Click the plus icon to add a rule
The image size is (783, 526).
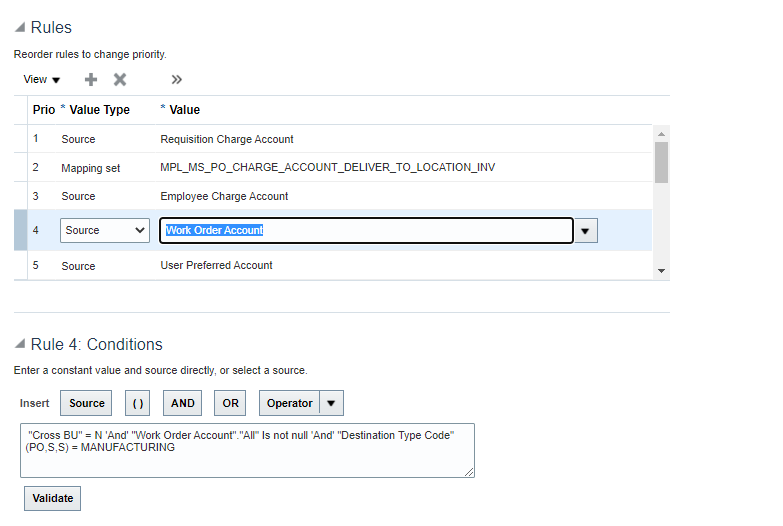click(91, 79)
